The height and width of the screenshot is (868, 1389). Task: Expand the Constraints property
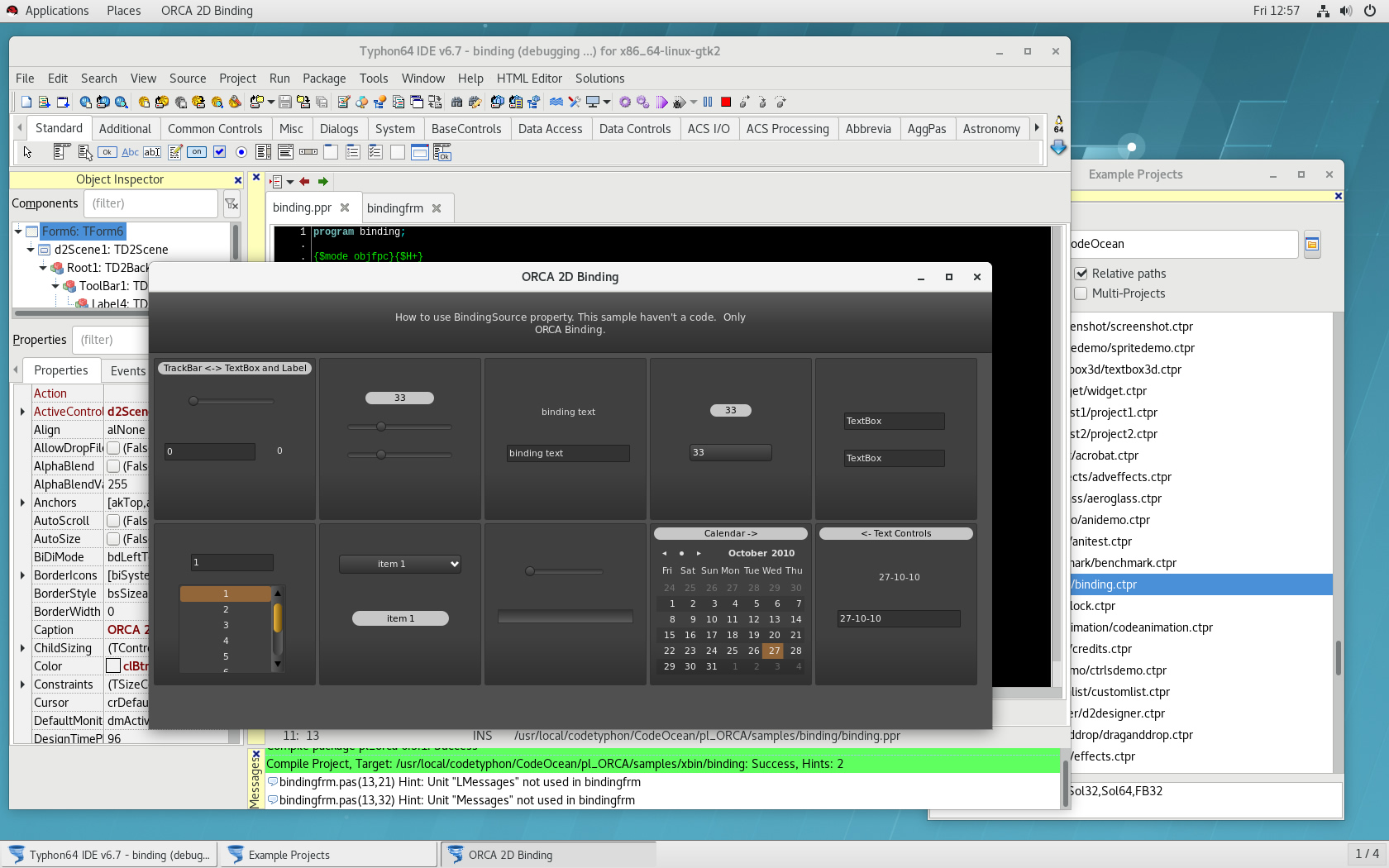(x=22, y=684)
